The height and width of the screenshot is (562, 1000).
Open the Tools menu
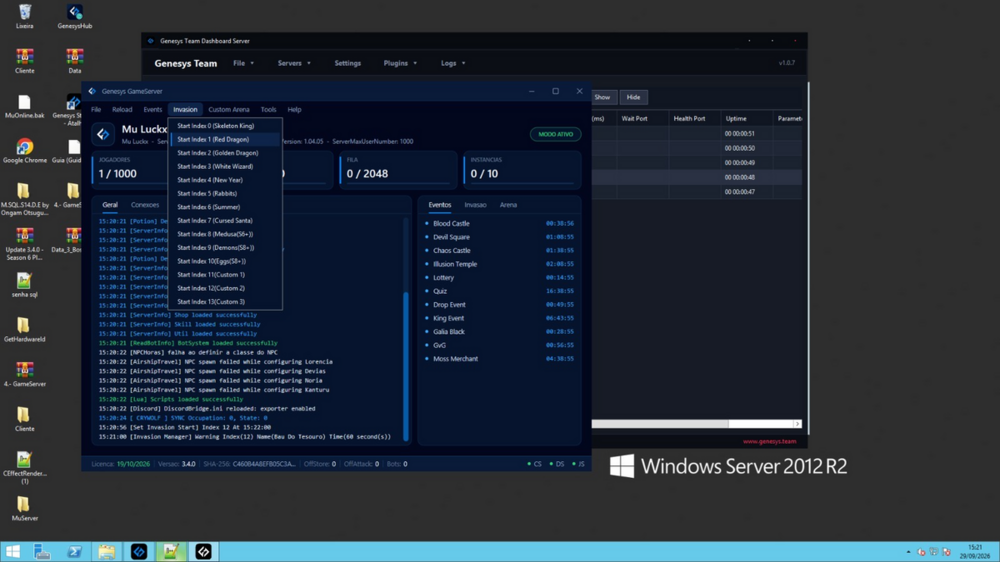pyautogui.click(x=268, y=110)
